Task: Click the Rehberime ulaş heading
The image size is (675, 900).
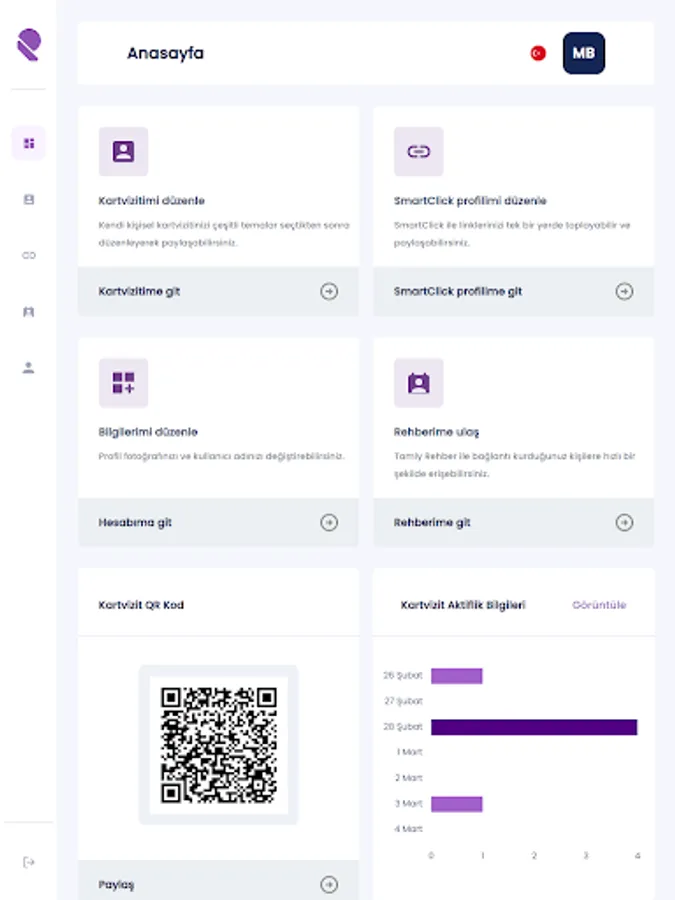Action: coord(436,432)
